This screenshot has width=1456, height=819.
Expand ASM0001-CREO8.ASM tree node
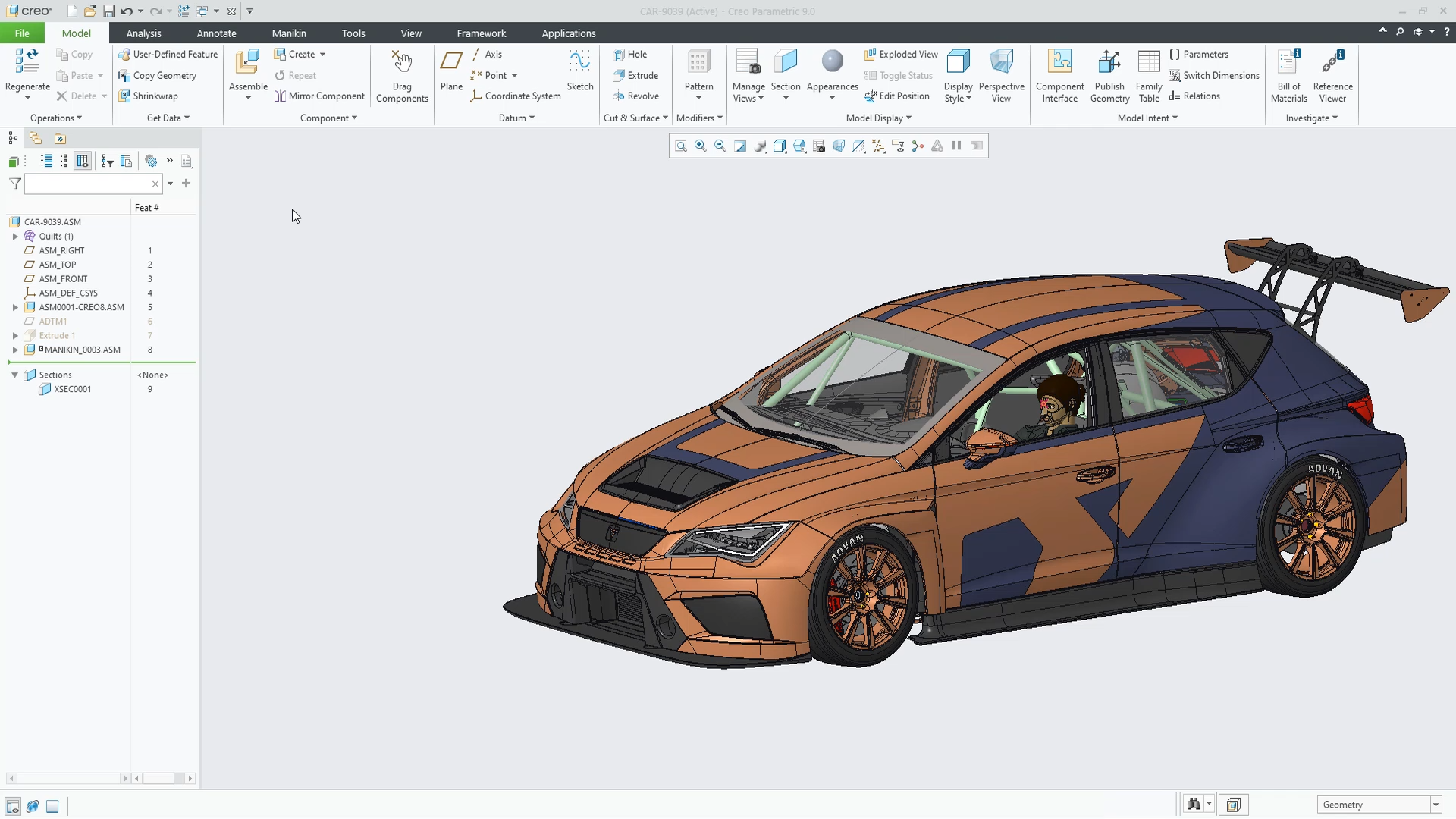coord(15,307)
